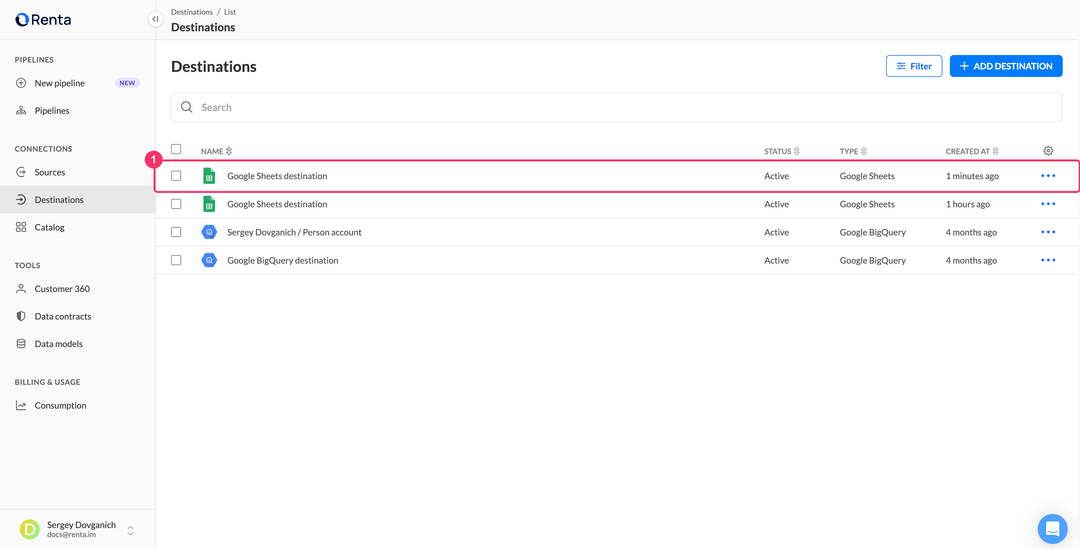Click the Destinations sidebar icon
The width and height of the screenshot is (1080, 549).
[x=21, y=200]
